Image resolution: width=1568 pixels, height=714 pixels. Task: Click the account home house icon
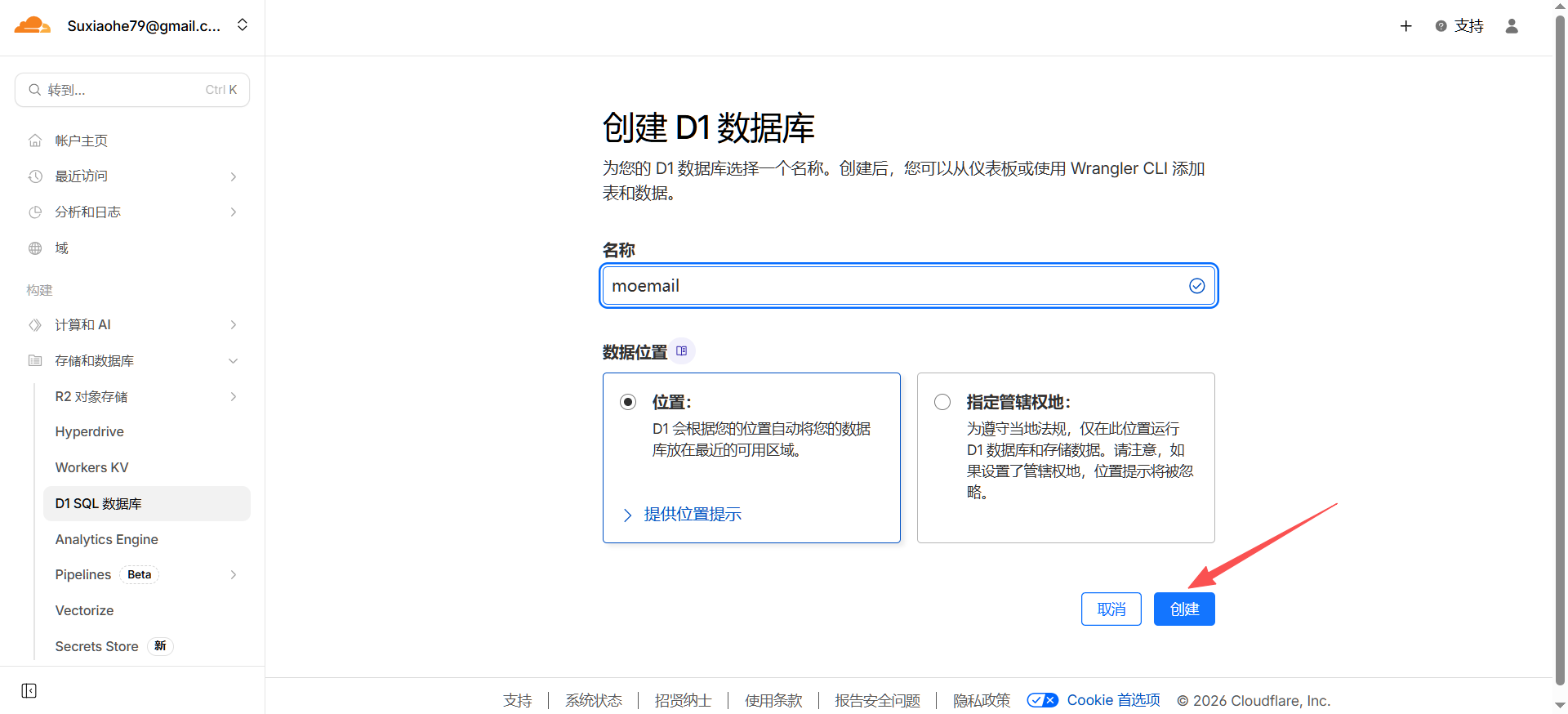35,141
